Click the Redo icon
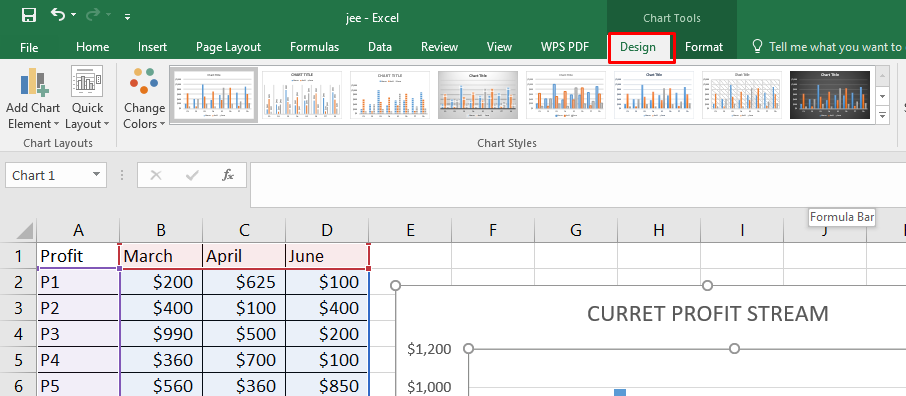906x396 pixels. click(92, 15)
